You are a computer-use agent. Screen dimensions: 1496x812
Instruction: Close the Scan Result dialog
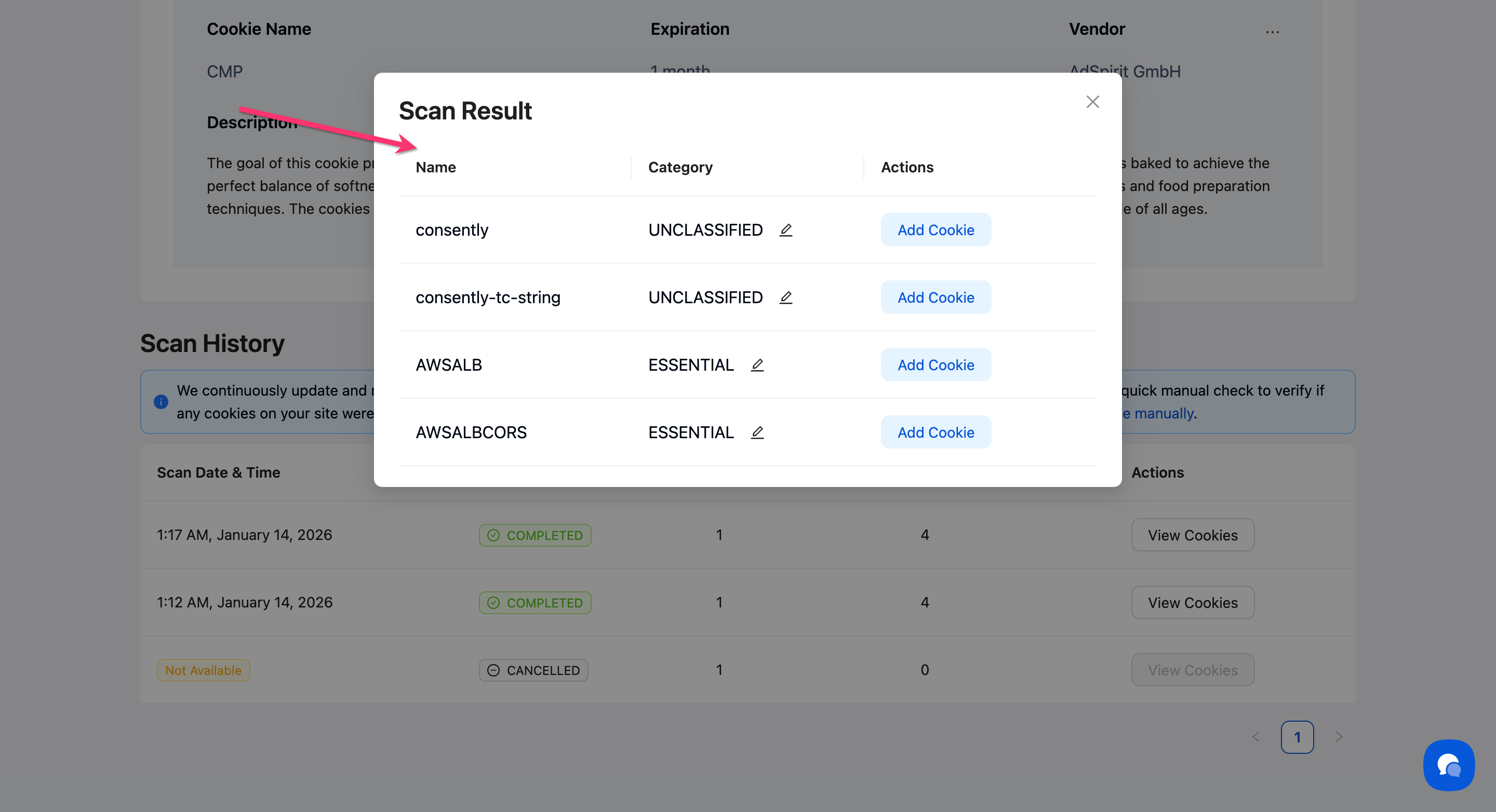1092,102
